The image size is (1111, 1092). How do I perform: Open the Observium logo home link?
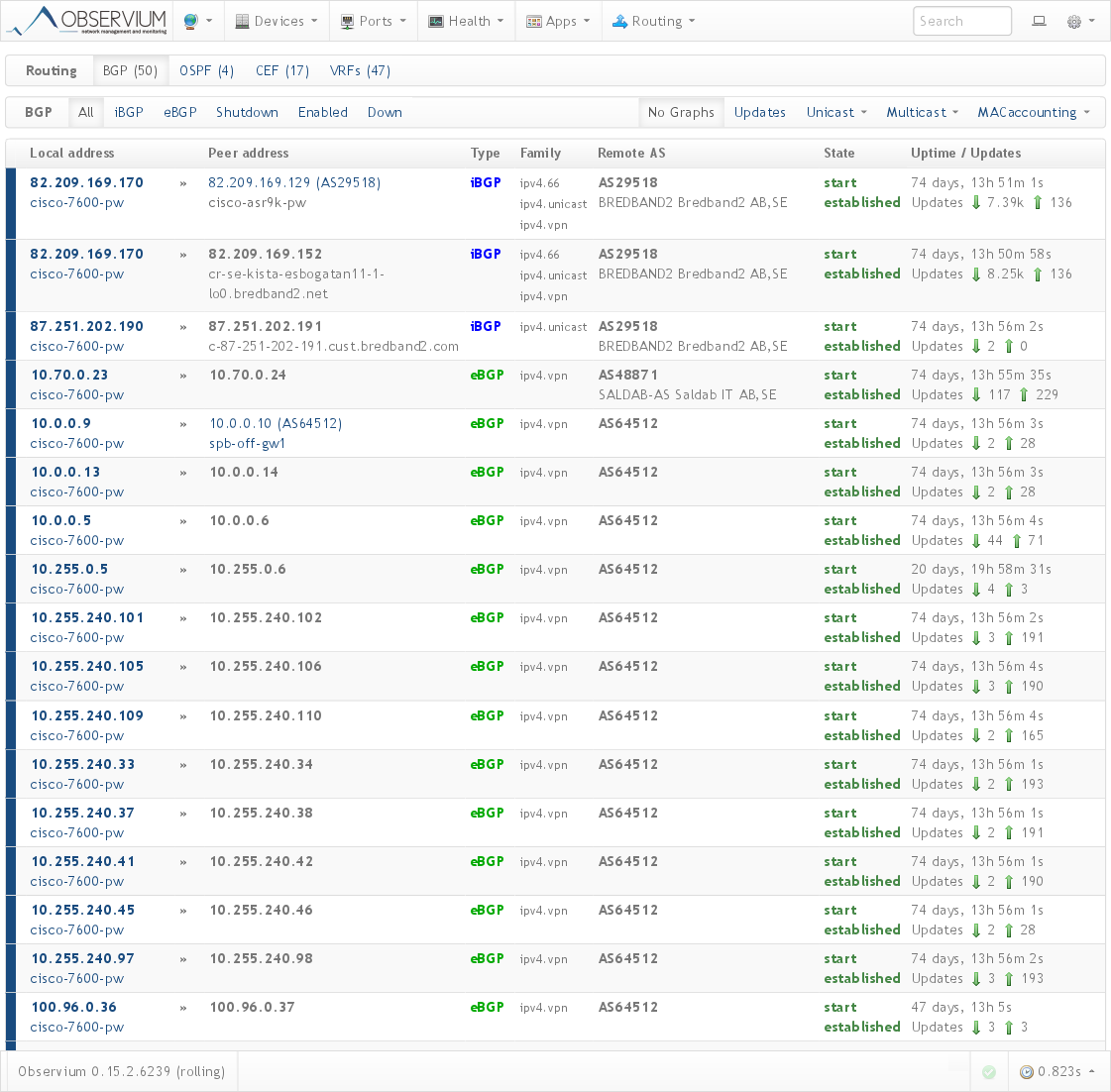[x=86, y=21]
